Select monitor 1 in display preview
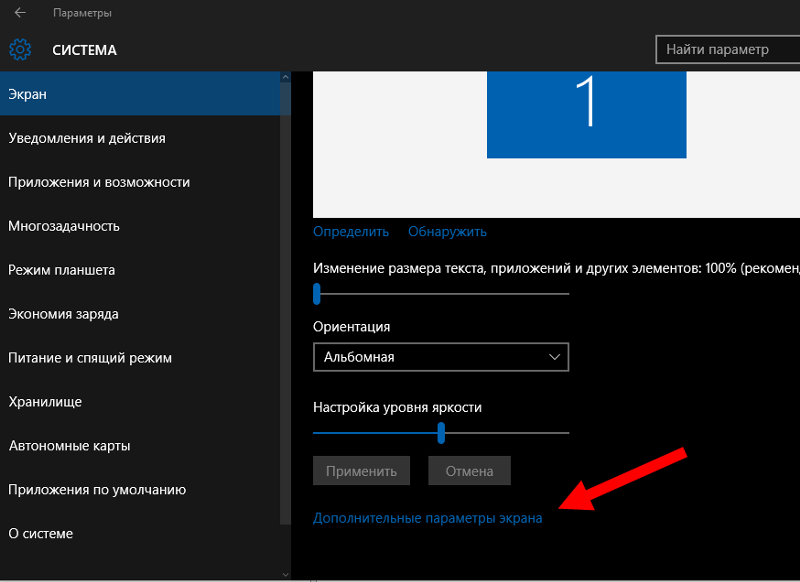This screenshot has height=582, width=800. point(586,115)
